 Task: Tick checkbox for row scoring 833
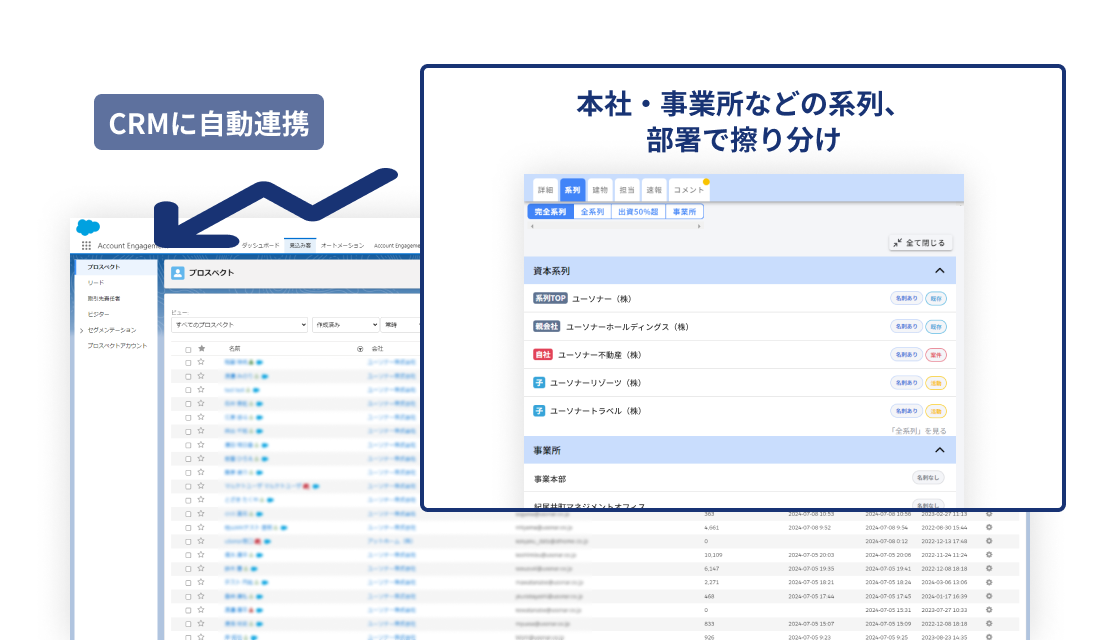(x=188, y=624)
